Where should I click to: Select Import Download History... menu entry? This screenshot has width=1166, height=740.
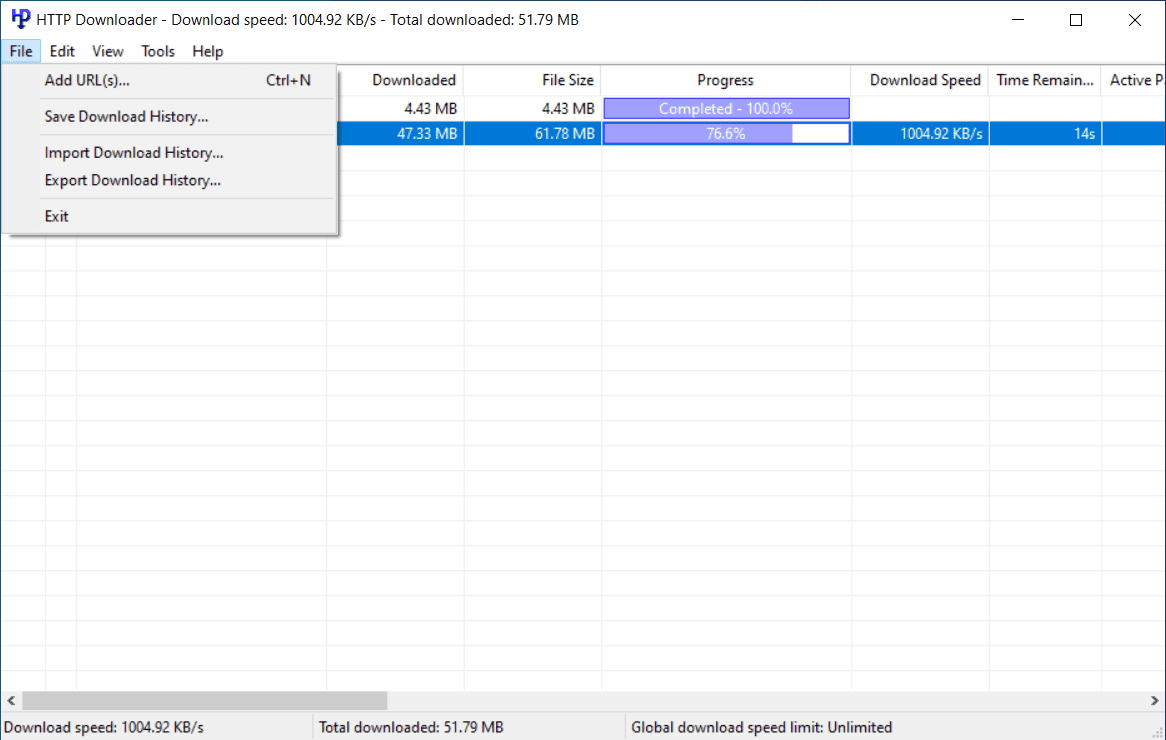pyautogui.click(x=170, y=152)
